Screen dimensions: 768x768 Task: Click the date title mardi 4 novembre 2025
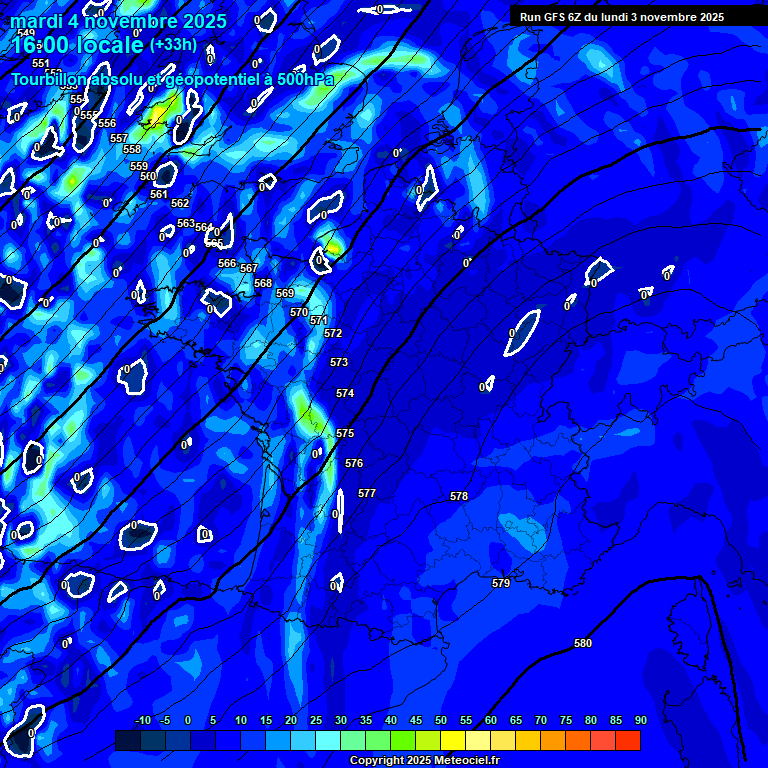click(x=118, y=21)
